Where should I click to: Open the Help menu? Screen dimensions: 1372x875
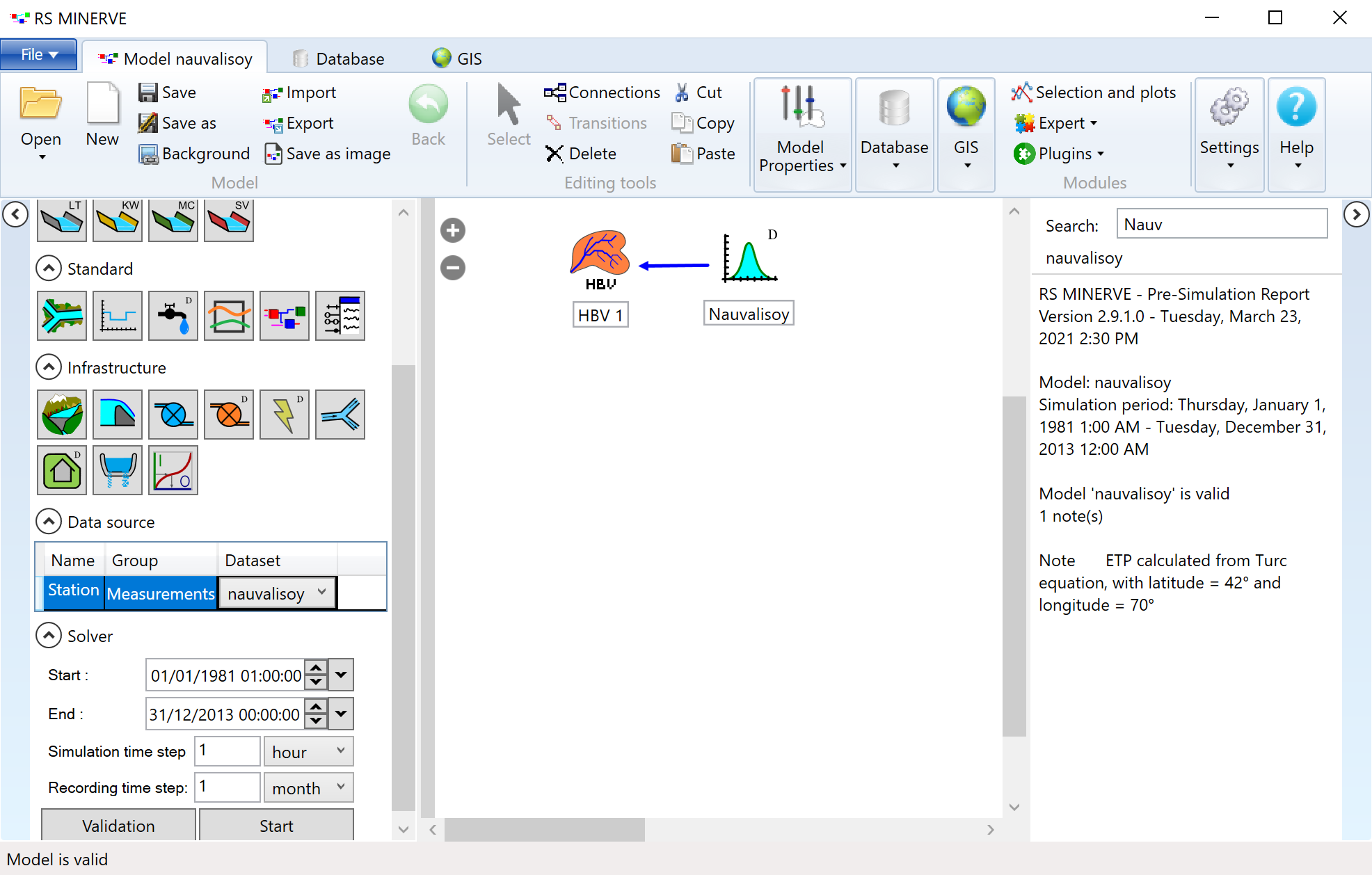coord(1296,134)
